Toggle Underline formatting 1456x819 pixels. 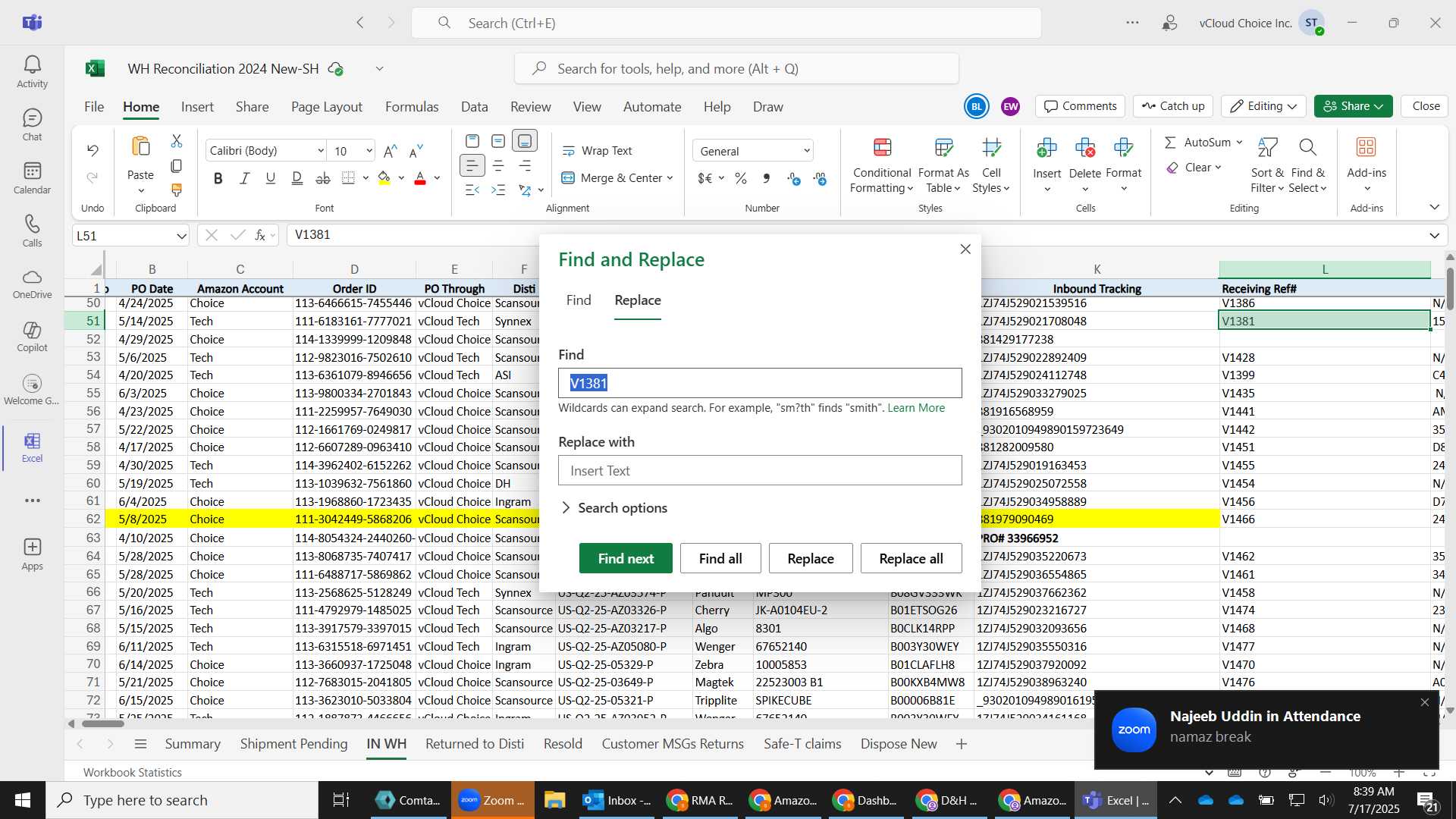point(270,178)
